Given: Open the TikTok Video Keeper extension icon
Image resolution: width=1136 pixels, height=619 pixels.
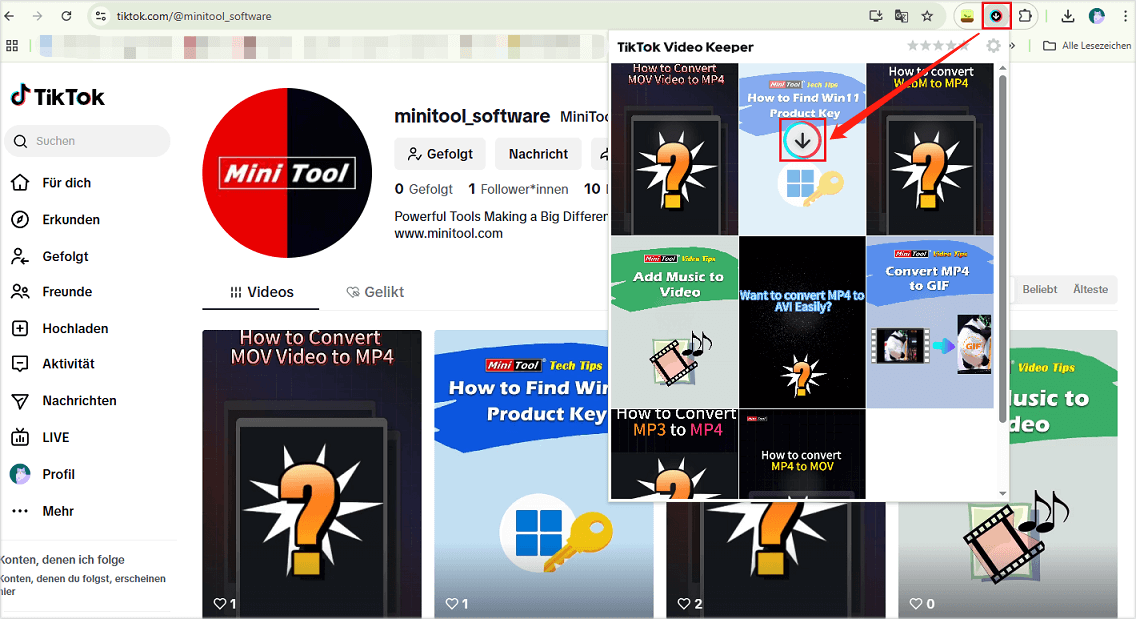Looking at the screenshot, I should click(996, 16).
